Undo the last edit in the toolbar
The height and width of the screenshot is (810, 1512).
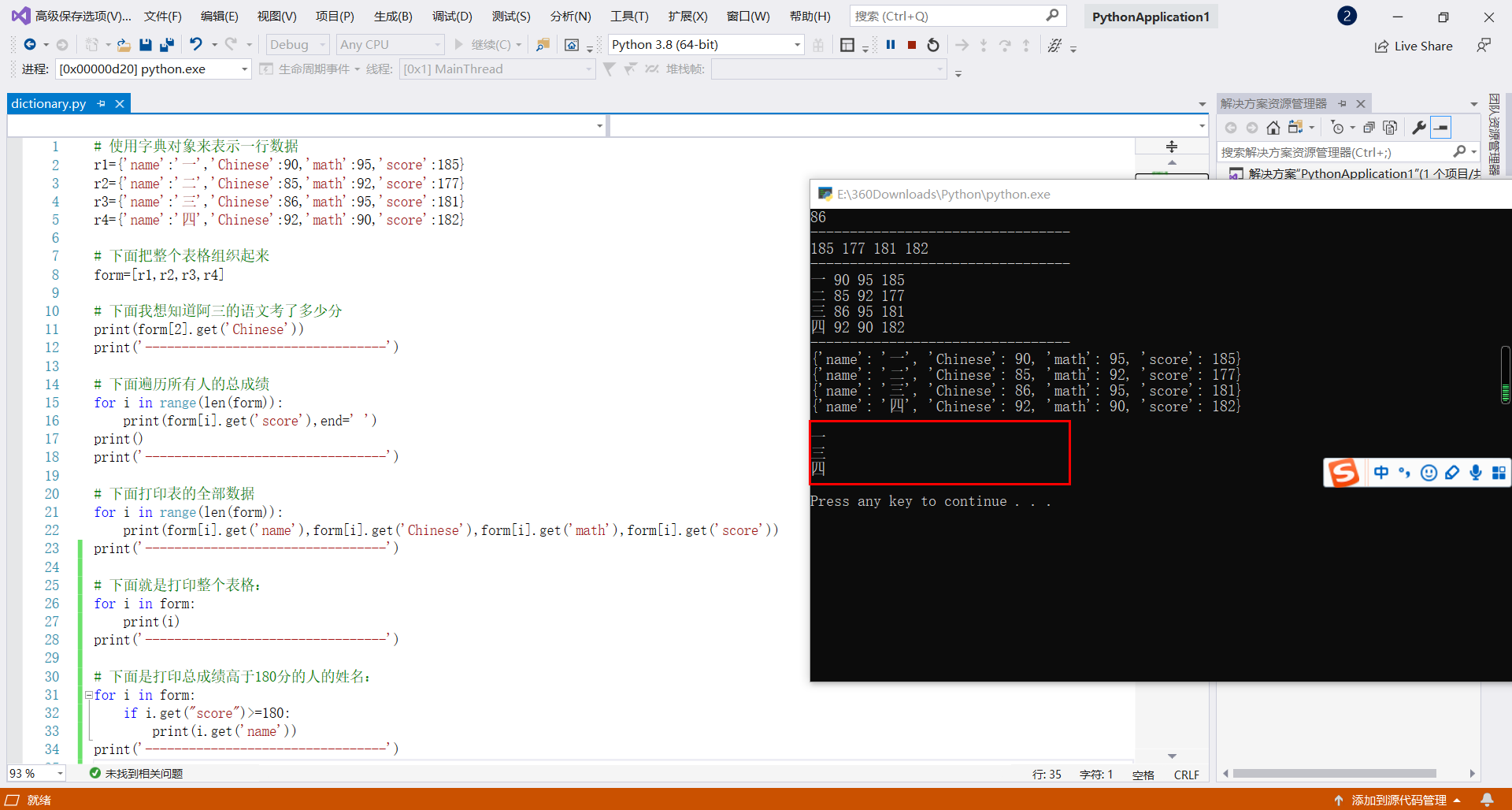point(196,45)
